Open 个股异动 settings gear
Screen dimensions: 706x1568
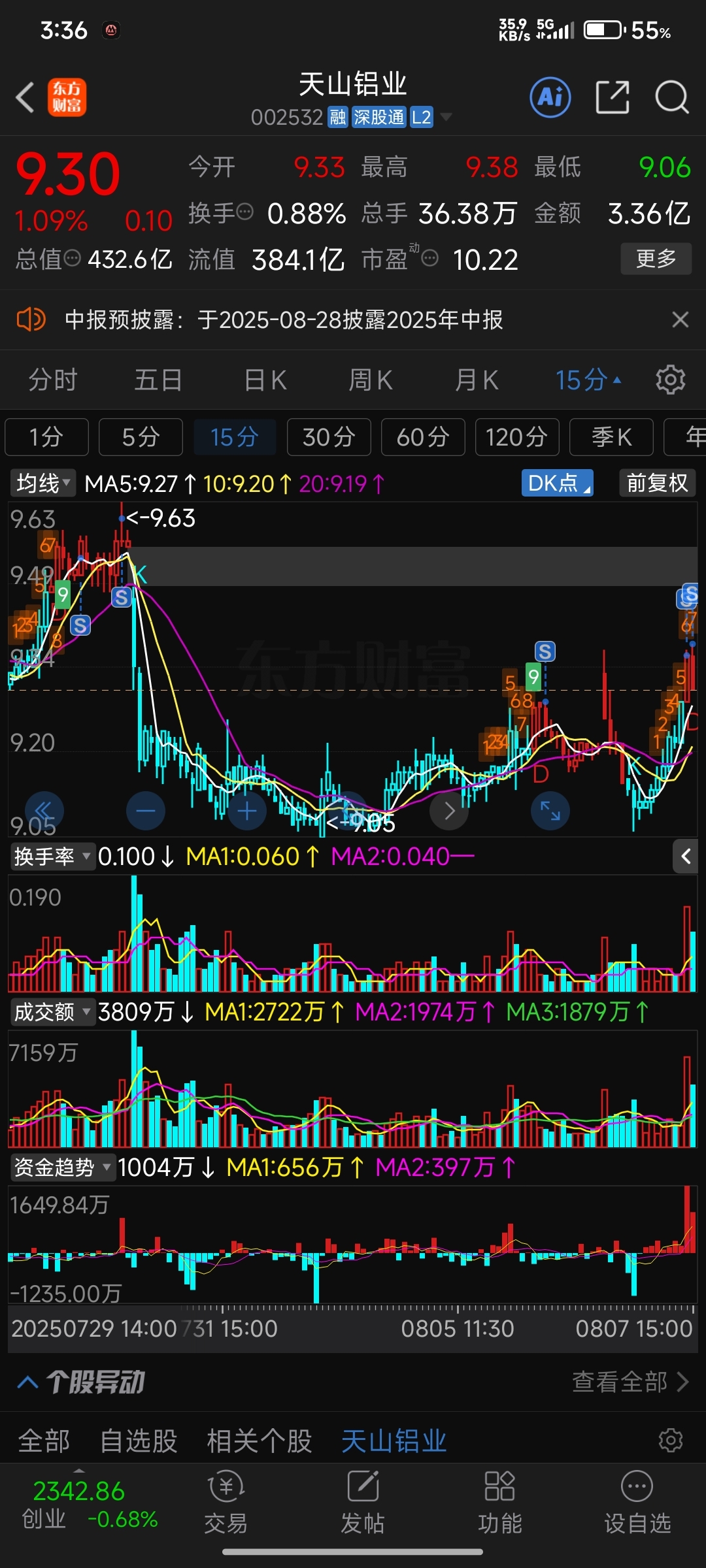click(671, 1441)
